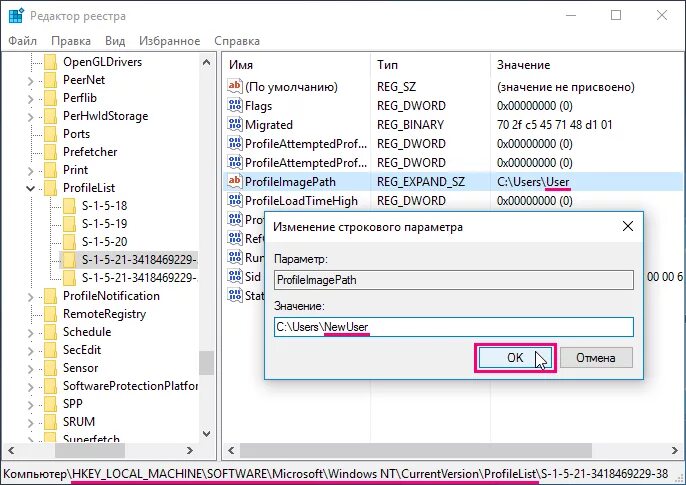Click the REG_EXPAND_SZ type cell
Screen dimensions: 686x485
(x=421, y=181)
